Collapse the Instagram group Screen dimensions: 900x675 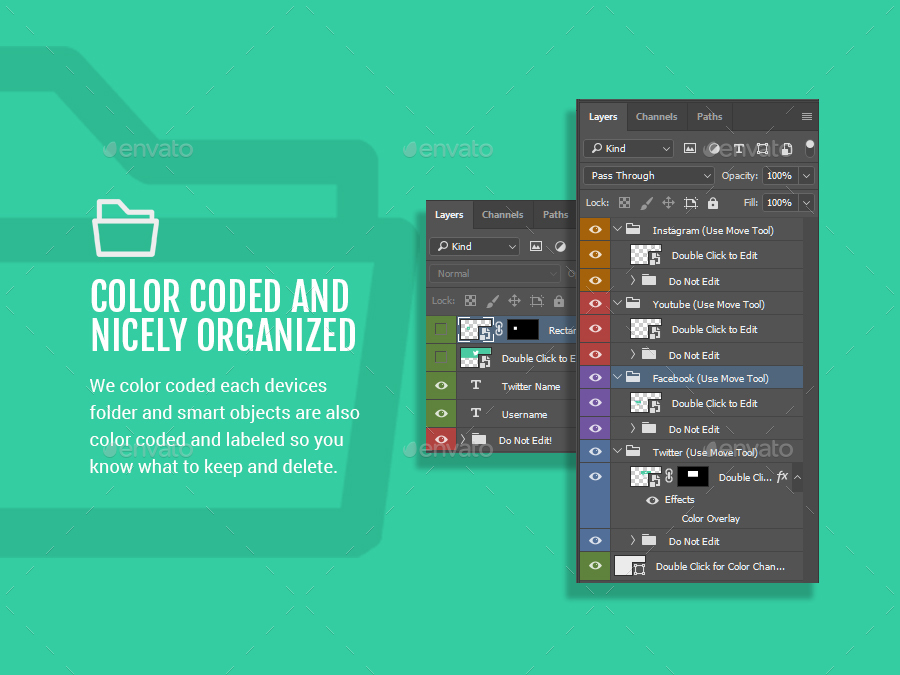click(618, 229)
